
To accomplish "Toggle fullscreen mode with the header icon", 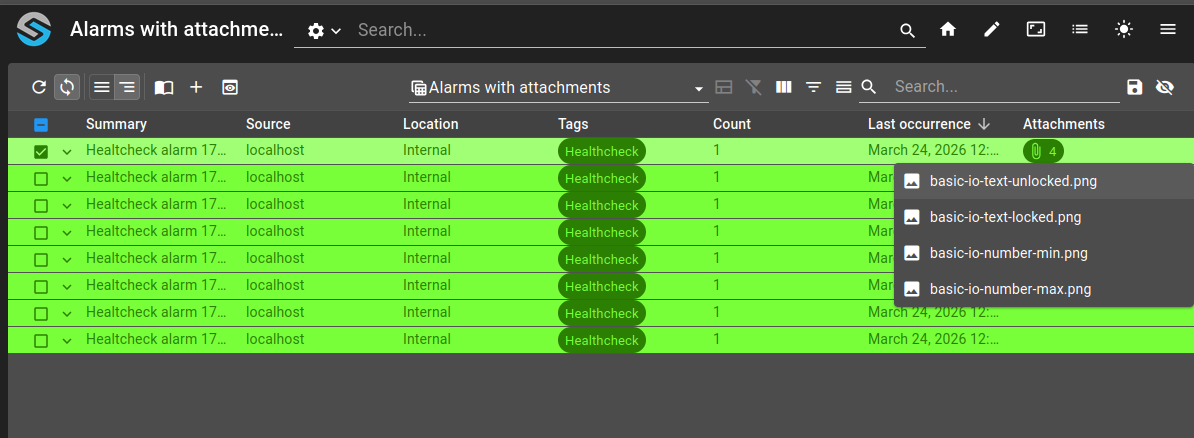I will click(1036, 30).
